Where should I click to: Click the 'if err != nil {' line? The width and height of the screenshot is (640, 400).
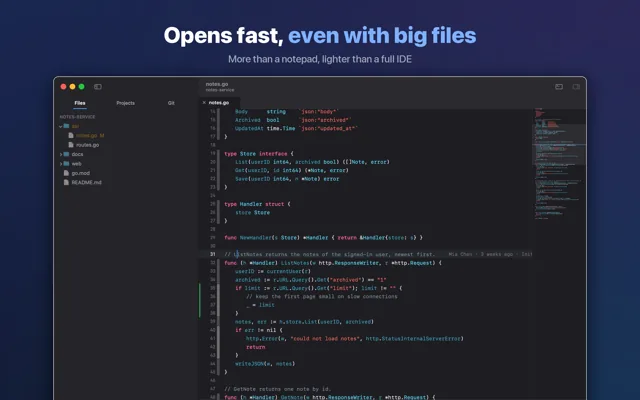pyautogui.click(x=258, y=330)
